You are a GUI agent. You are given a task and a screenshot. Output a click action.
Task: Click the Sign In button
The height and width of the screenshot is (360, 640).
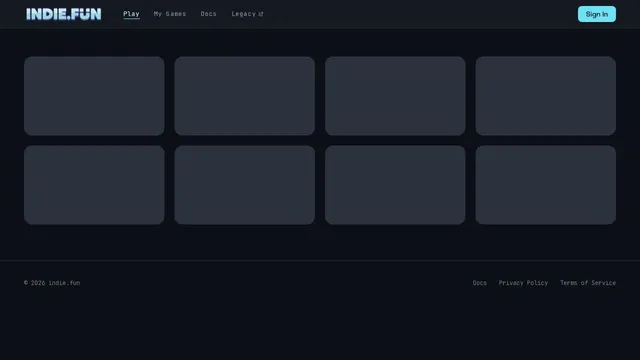point(597,14)
